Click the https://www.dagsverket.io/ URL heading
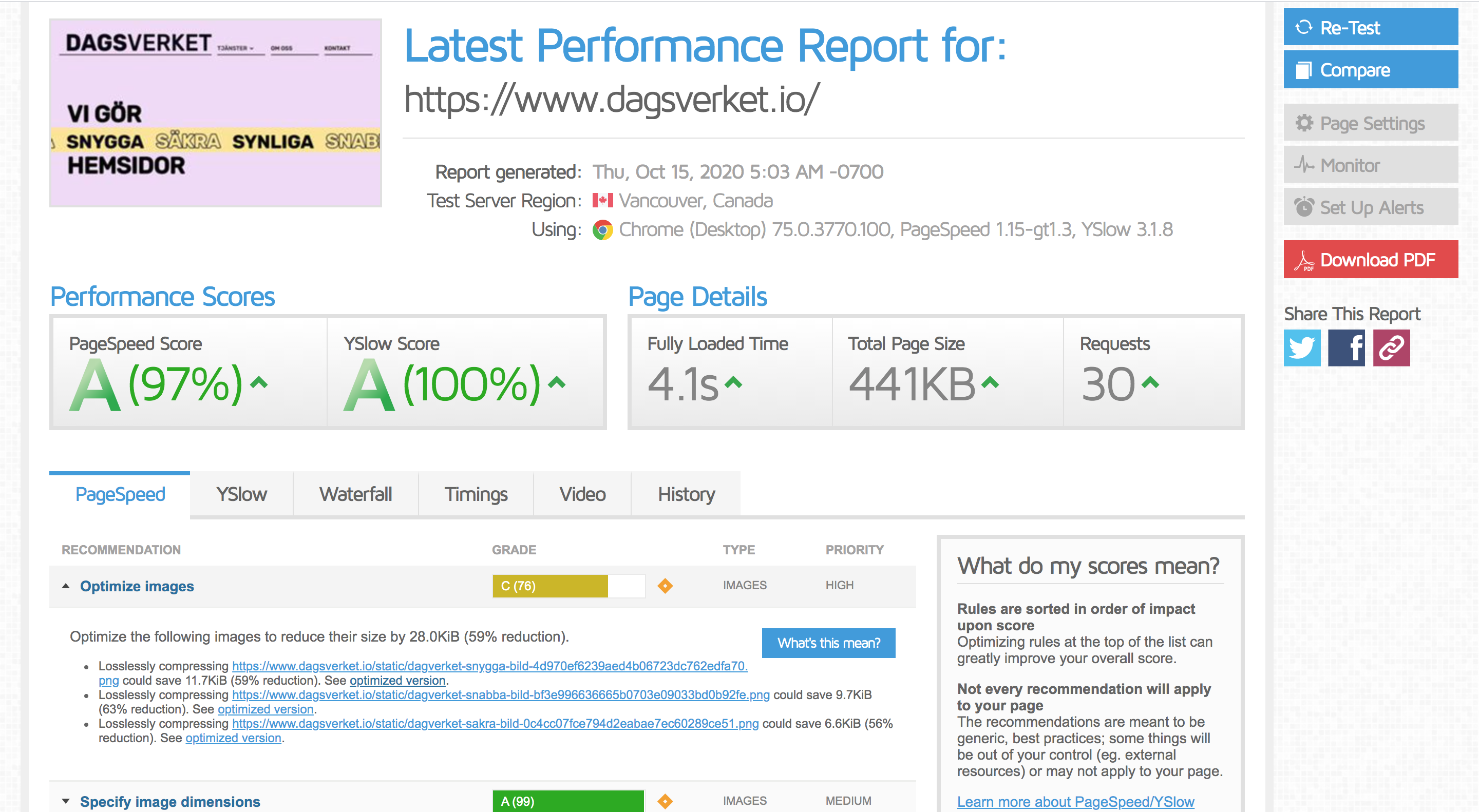This screenshot has width=1479, height=812. point(612,99)
